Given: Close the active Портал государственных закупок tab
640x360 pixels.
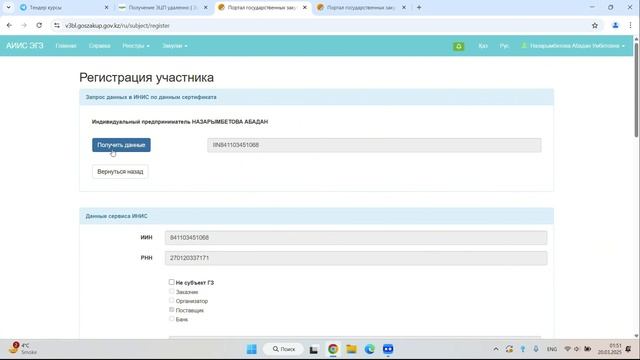Looking at the screenshot, I should coord(304,7).
